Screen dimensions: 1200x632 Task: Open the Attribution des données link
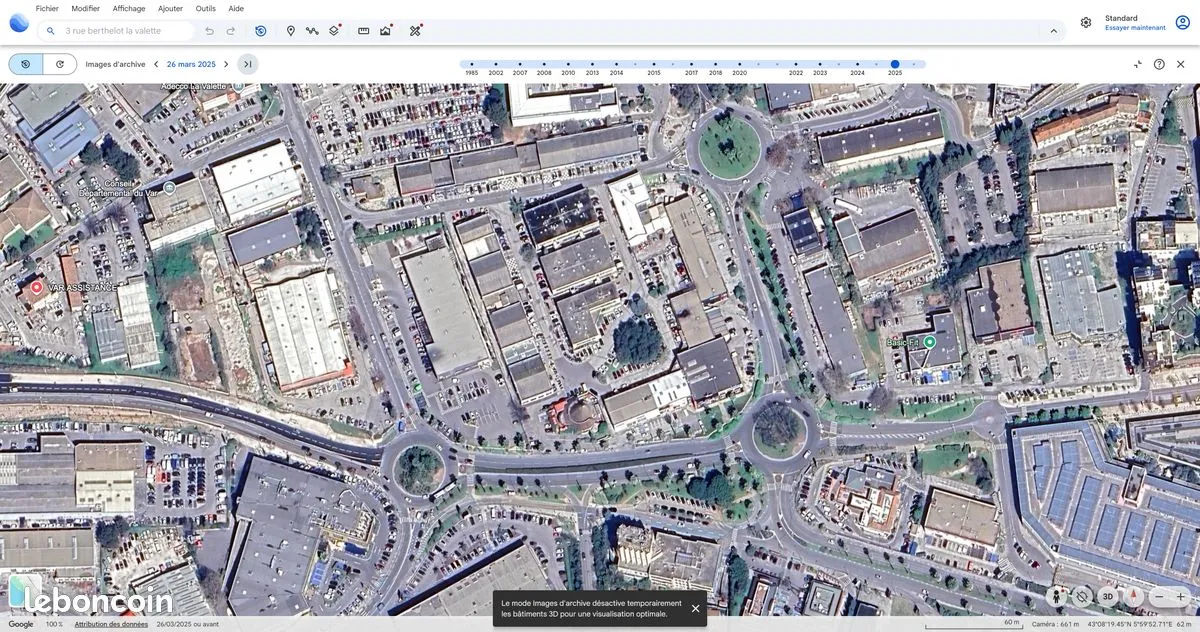tap(111, 624)
